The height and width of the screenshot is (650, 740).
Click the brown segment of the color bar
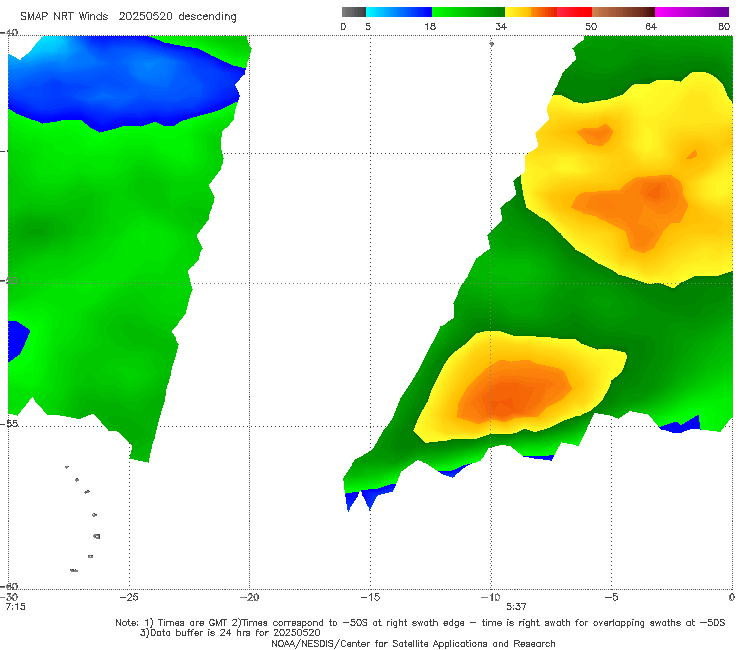tap(623, 12)
